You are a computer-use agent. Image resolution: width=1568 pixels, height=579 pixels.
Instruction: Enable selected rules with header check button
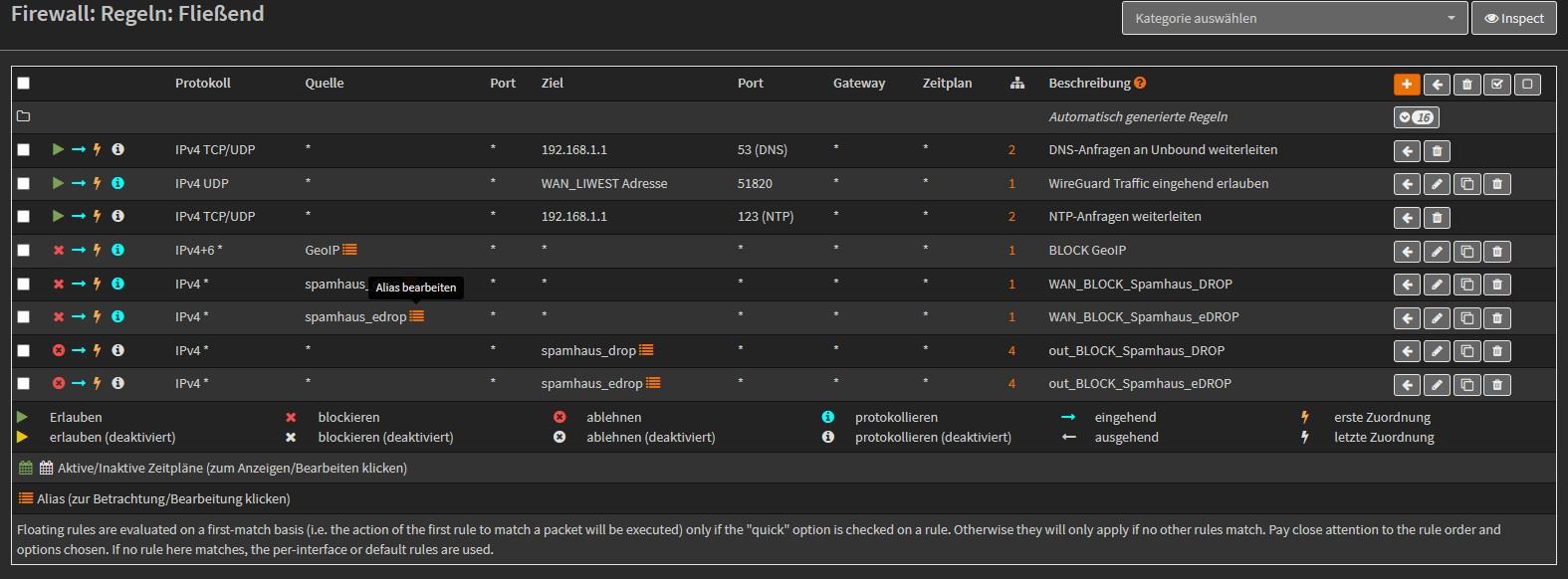tap(1496, 85)
